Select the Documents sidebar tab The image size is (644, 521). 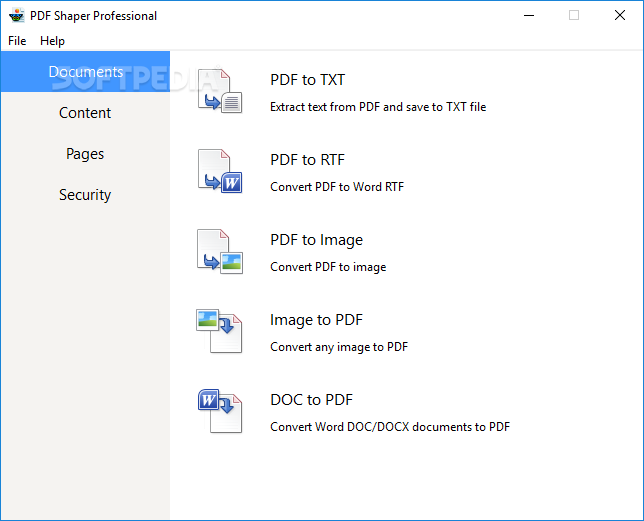[x=85, y=71]
